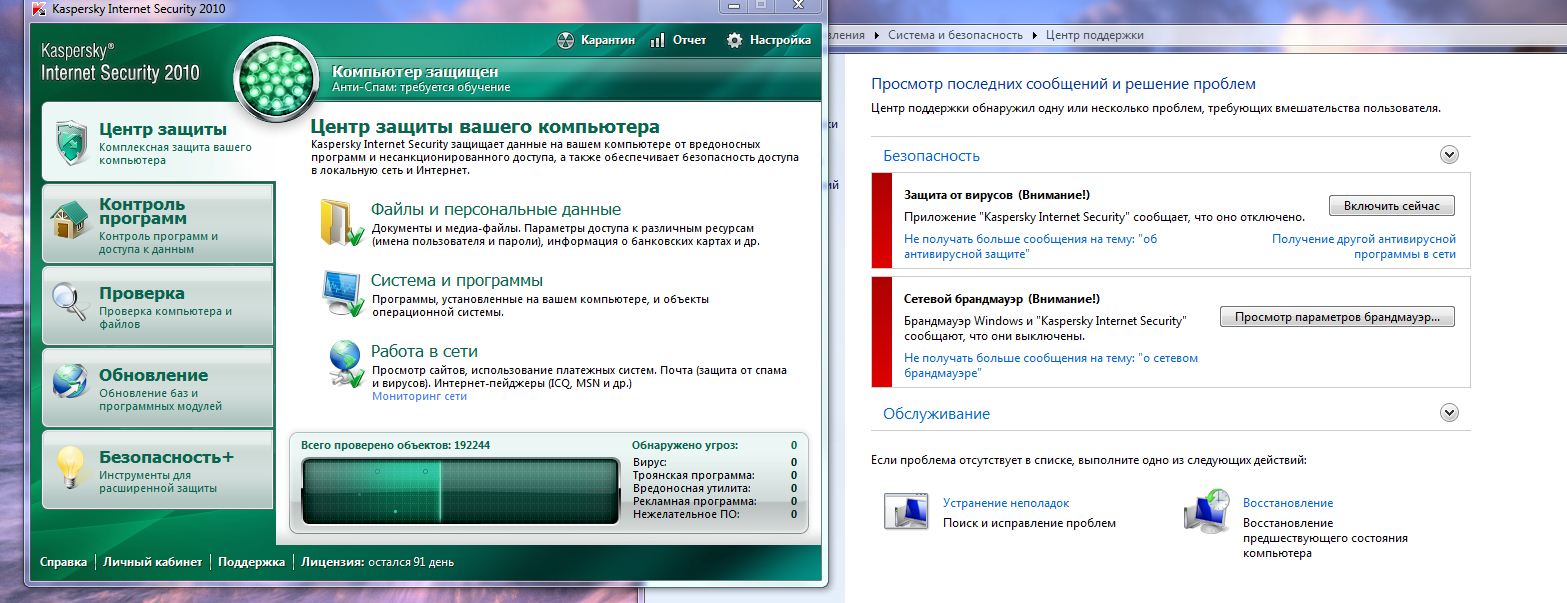The image size is (1567, 603).
Task: Click the Kaspersky window close button
Action: point(799,6)
